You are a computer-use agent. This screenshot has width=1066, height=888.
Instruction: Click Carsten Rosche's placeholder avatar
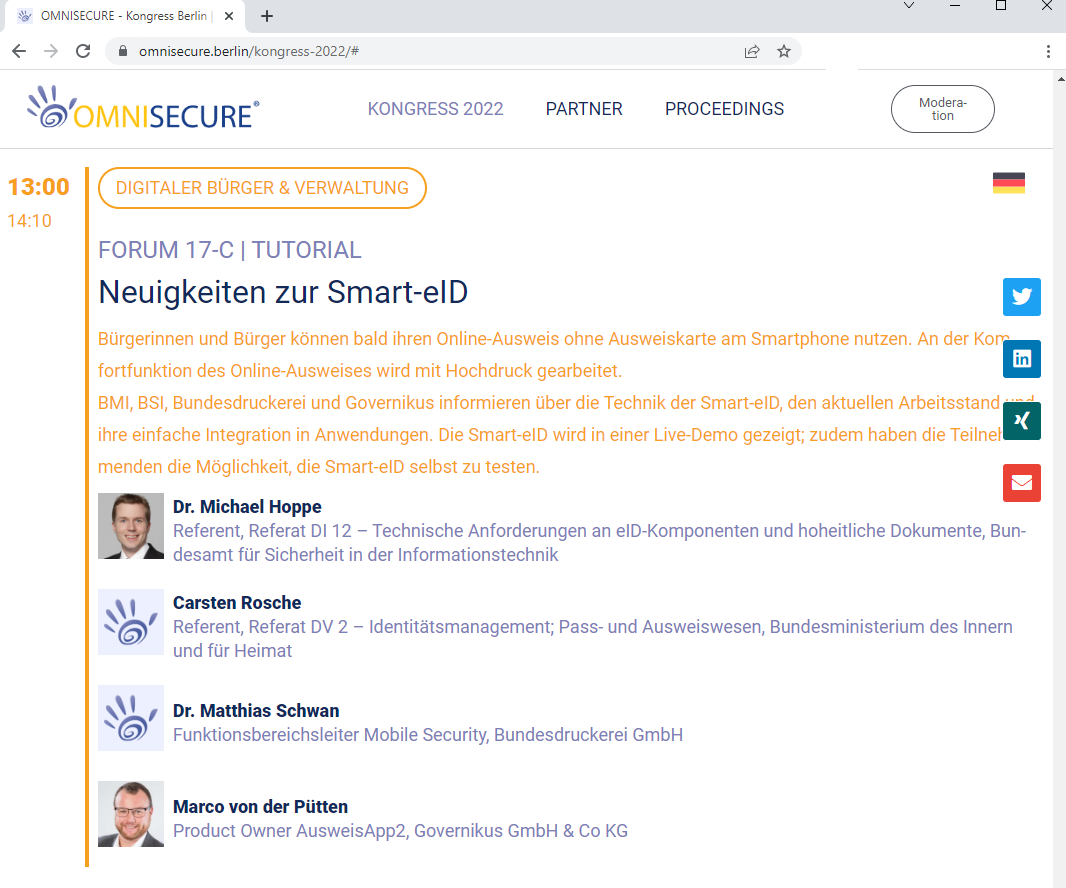tap(131, 622)
